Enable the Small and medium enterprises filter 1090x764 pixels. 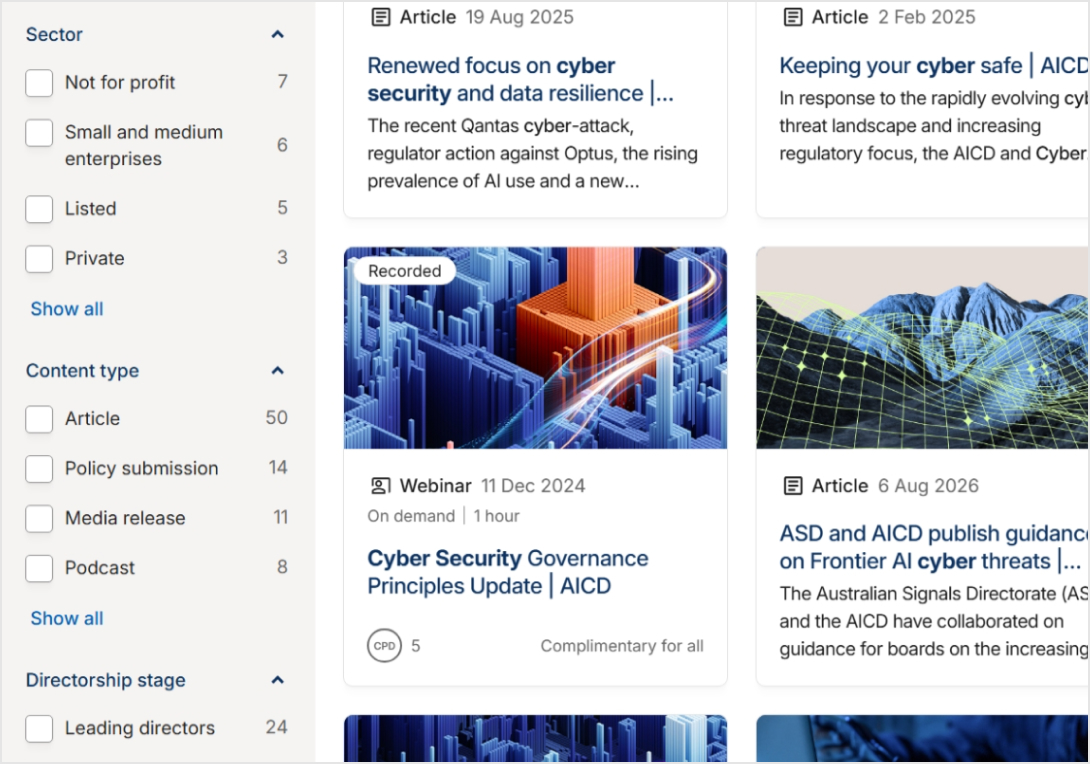pyautogui.click(x=39, y=133)
